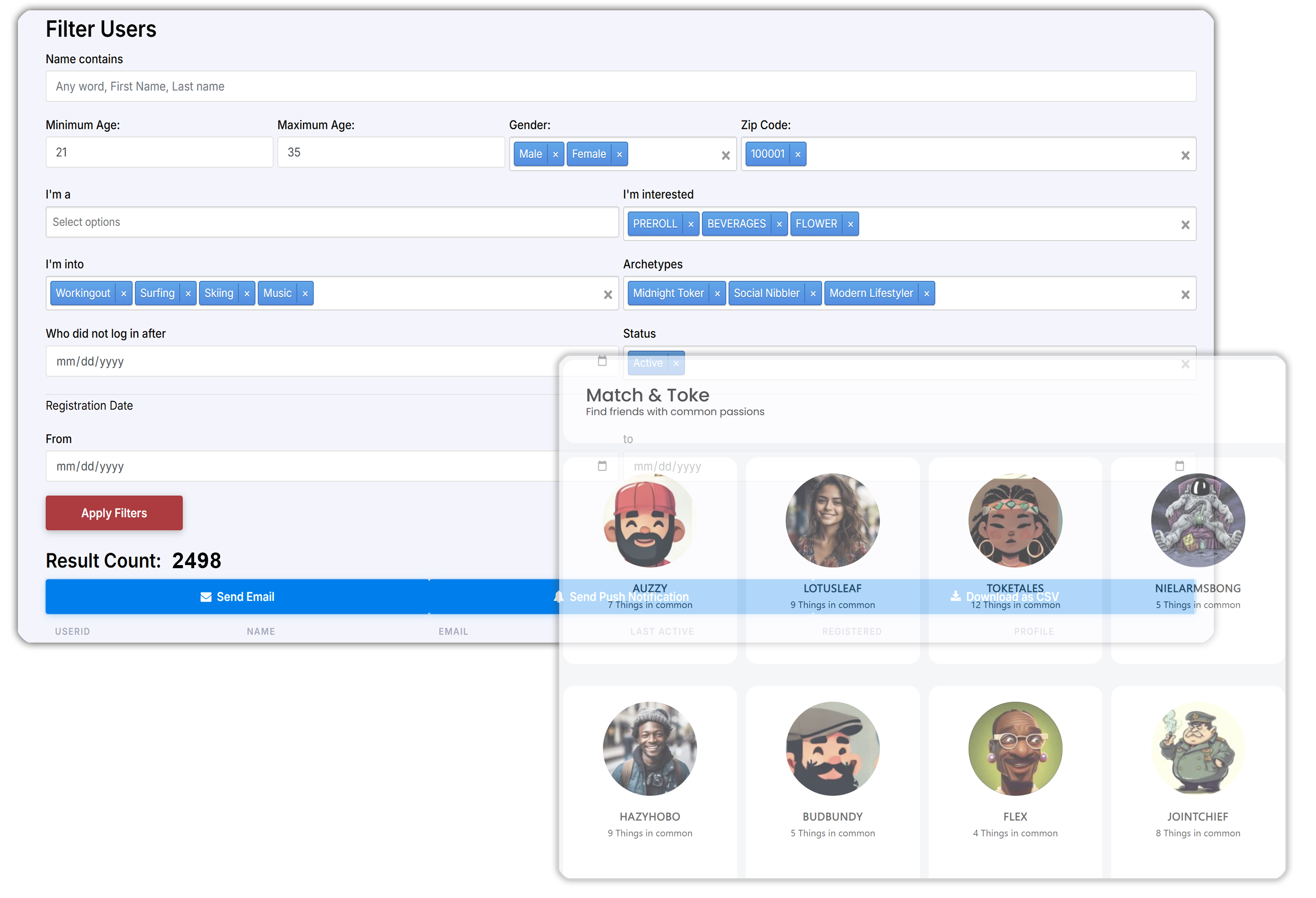Remove the 100001 zip code tag
1316x898 pixels.
[798, 155]
